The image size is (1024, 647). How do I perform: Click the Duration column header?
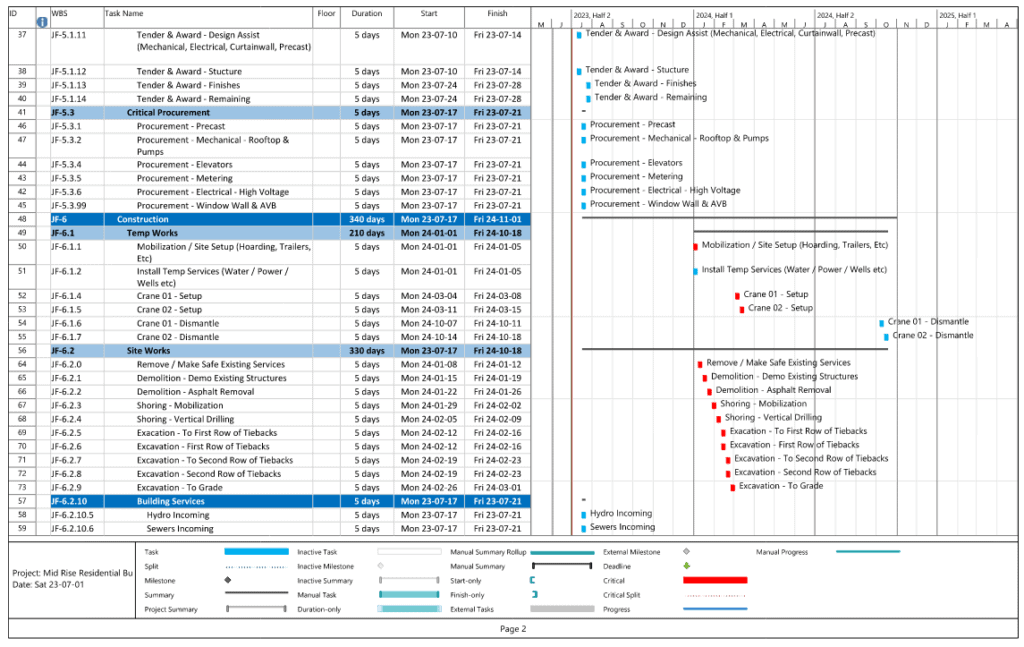tap(366, 14)
